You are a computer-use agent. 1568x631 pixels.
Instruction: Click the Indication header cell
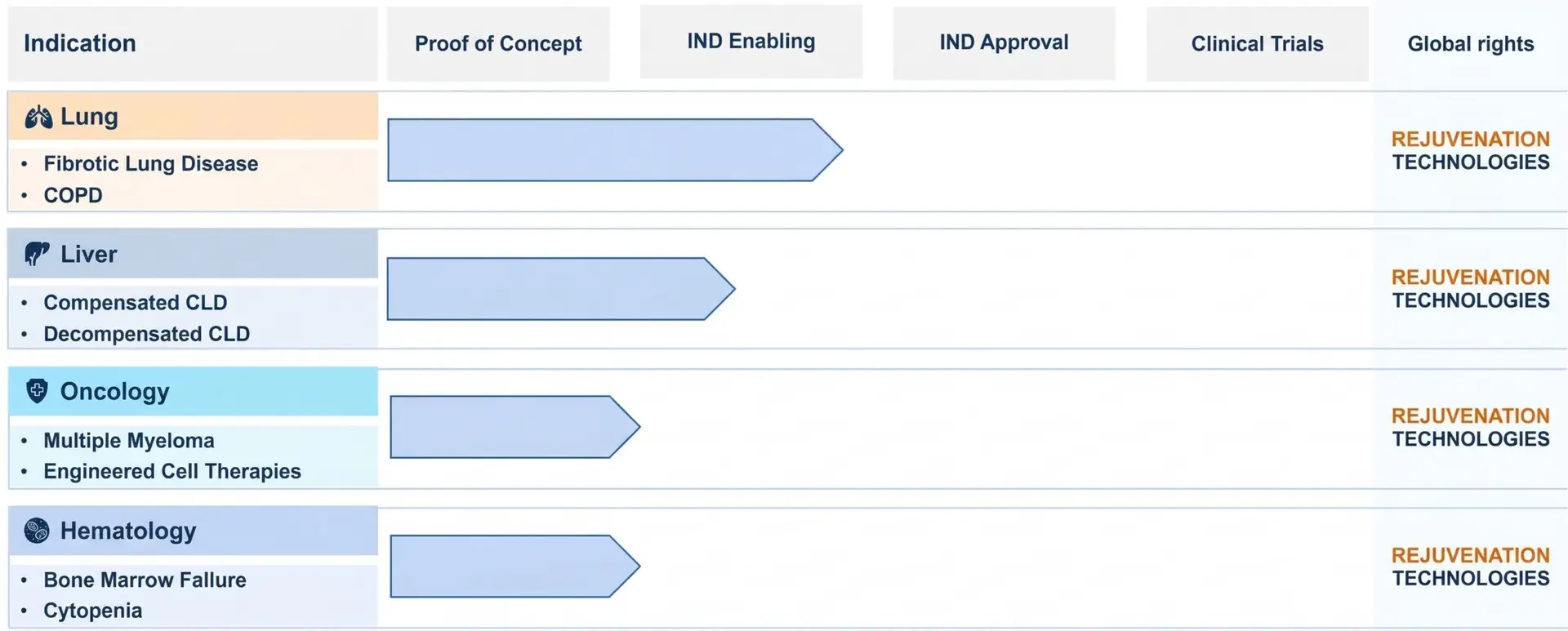[x=80, y=43]
